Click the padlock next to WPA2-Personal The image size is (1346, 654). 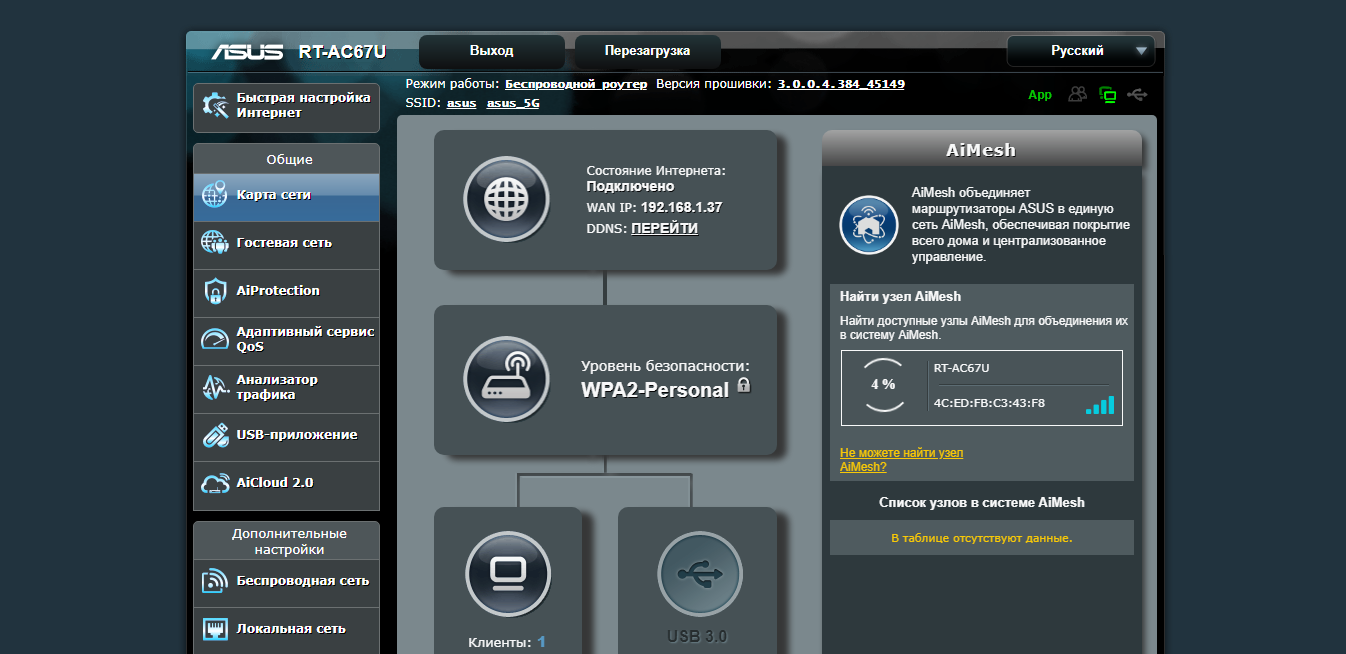(744, 385)
